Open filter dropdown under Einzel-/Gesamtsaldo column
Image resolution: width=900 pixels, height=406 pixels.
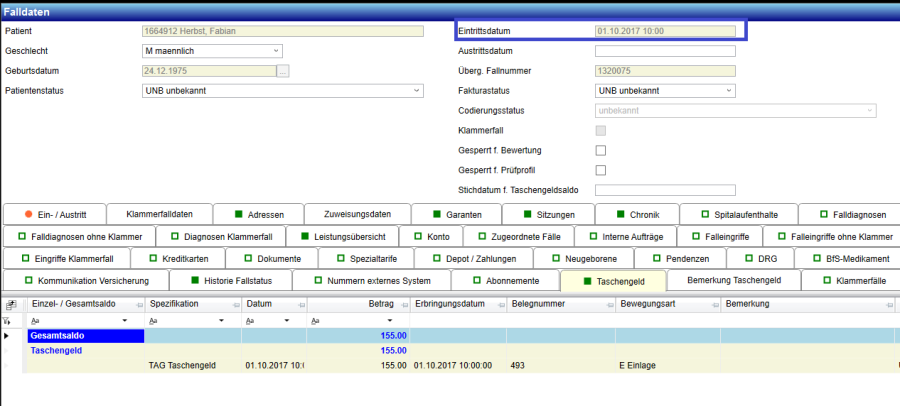click(125, 320)
